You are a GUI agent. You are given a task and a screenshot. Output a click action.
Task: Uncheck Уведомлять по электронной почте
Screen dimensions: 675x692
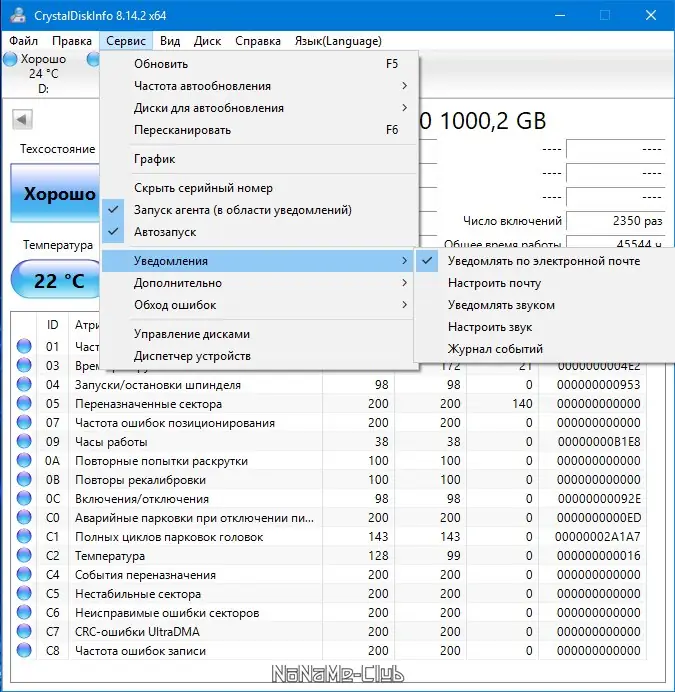coord(543,261)
